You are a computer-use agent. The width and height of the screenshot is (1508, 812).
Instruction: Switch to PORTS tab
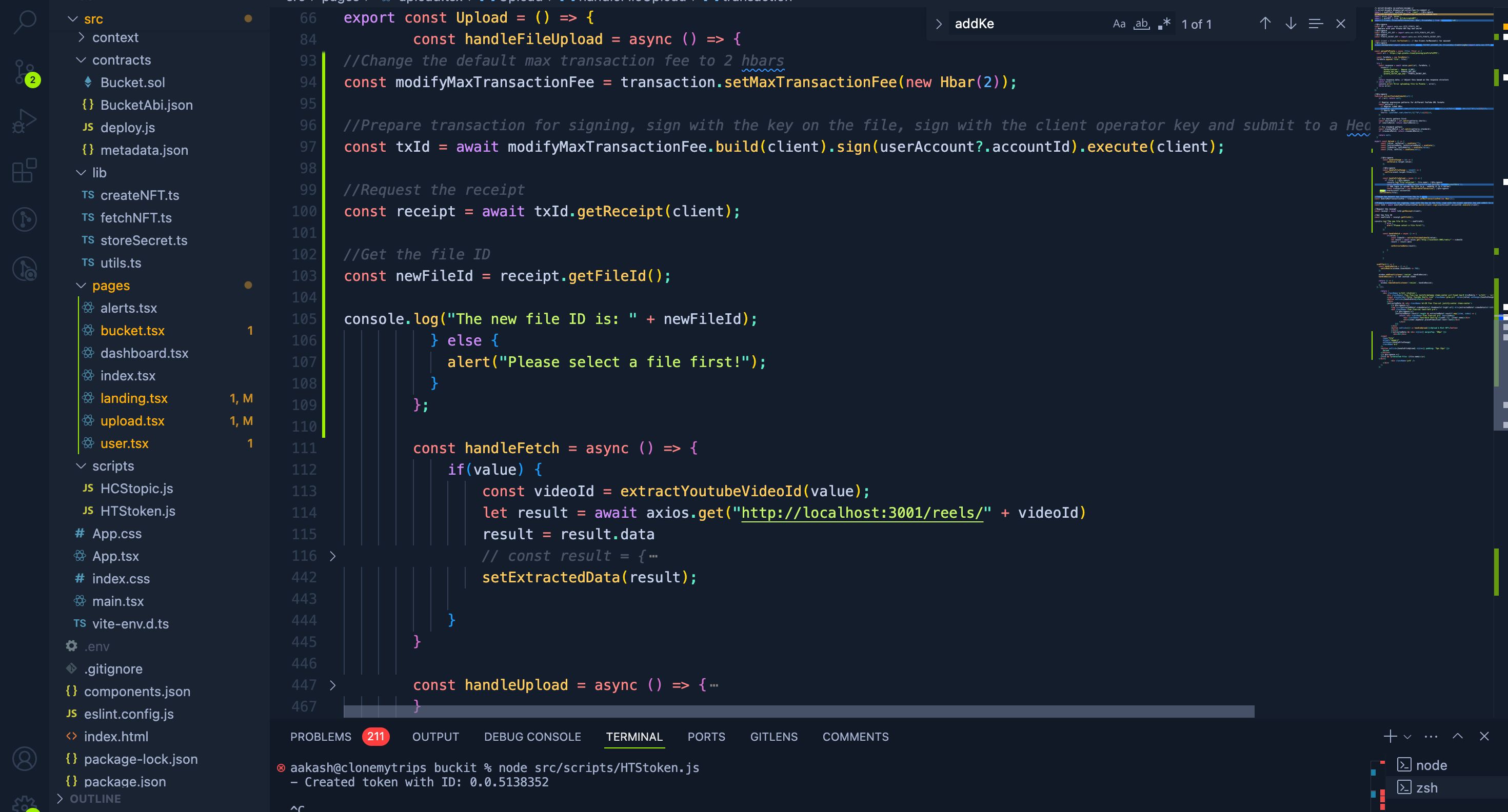click(706, 737)
